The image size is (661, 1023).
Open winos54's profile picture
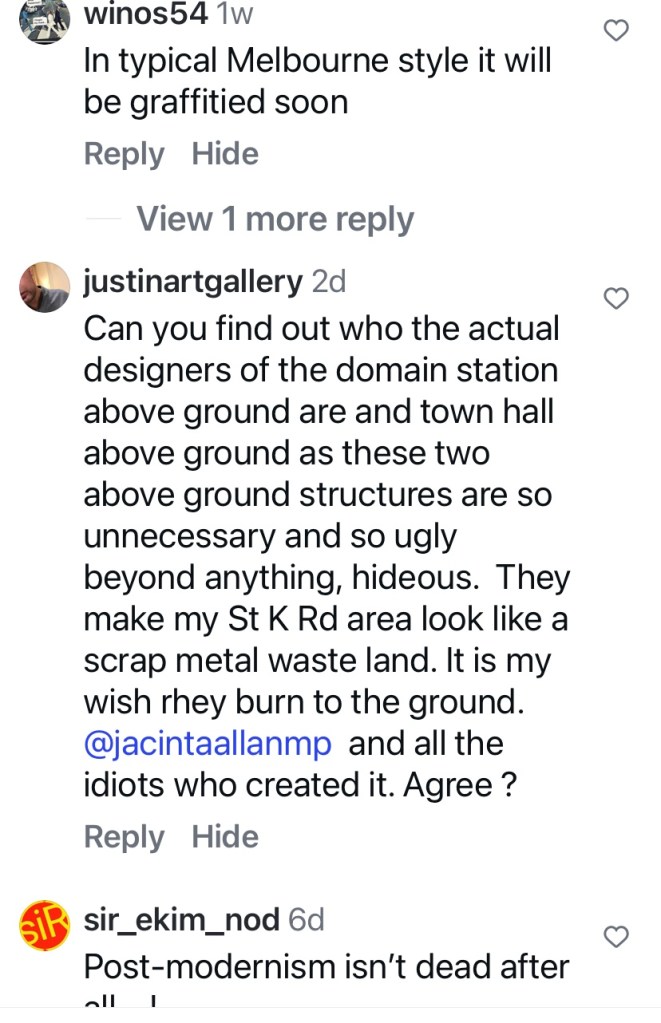pyautogui.click(x=44, y=22)
